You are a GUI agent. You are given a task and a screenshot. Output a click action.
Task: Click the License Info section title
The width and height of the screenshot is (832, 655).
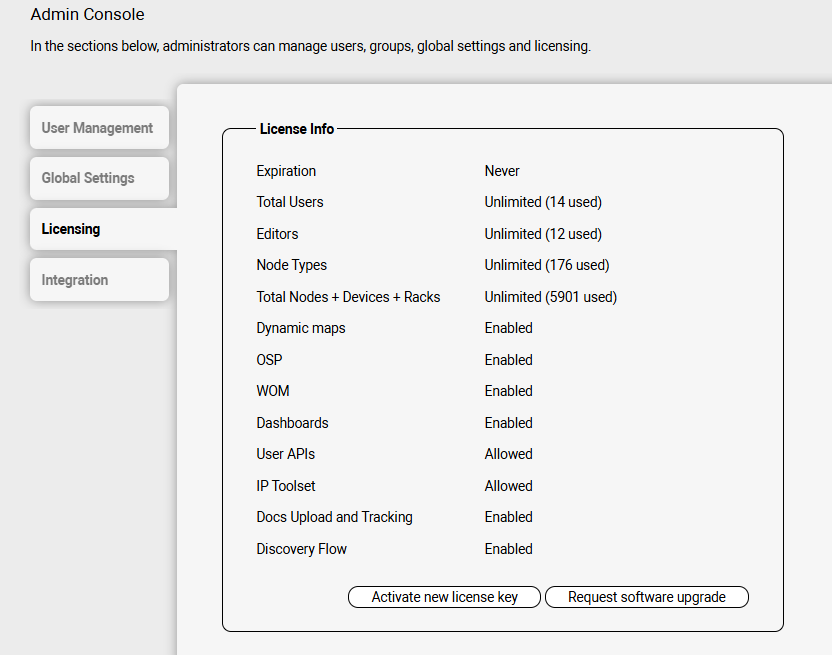[x=297, y=129]
